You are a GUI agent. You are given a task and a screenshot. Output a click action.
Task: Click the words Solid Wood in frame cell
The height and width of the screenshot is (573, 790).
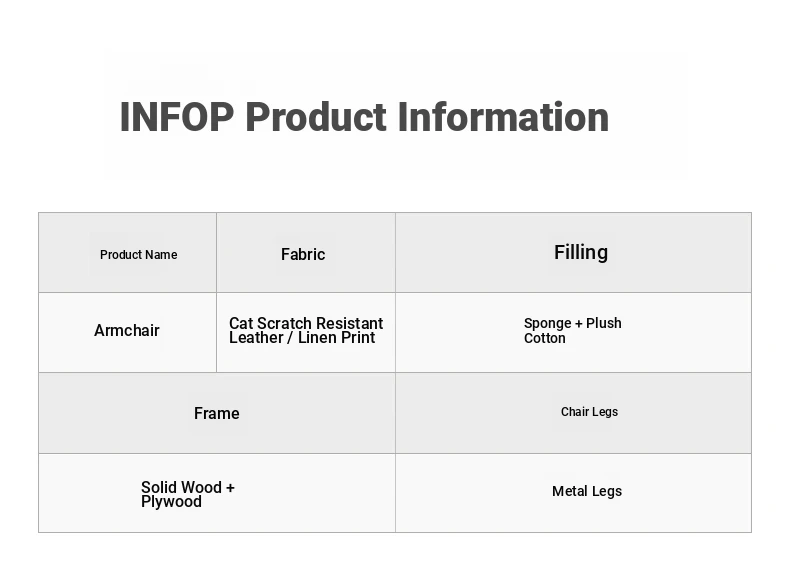pos(181,488)
